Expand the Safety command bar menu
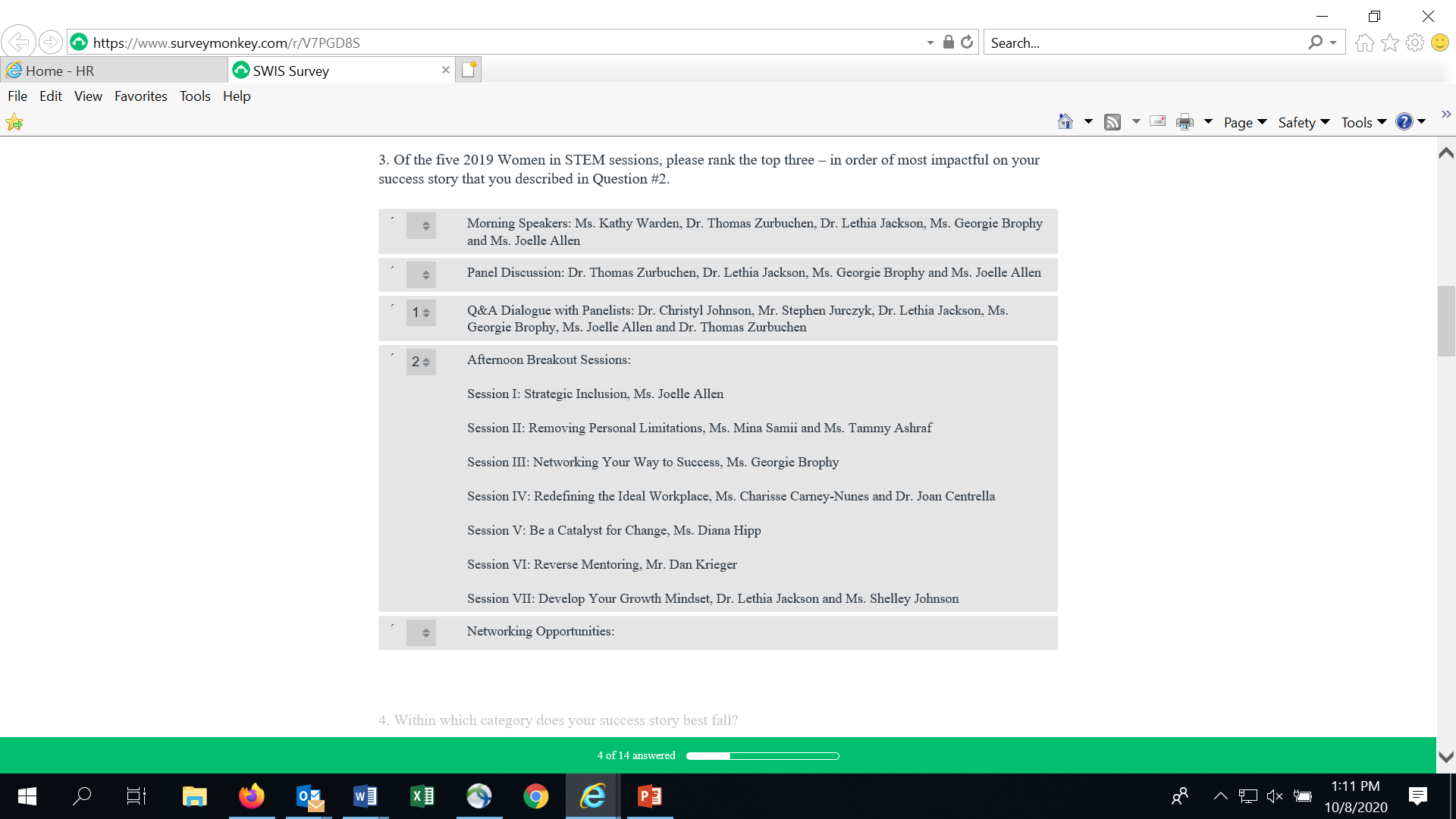This screenshot has height=819, width=1456. click(1304, 122)
